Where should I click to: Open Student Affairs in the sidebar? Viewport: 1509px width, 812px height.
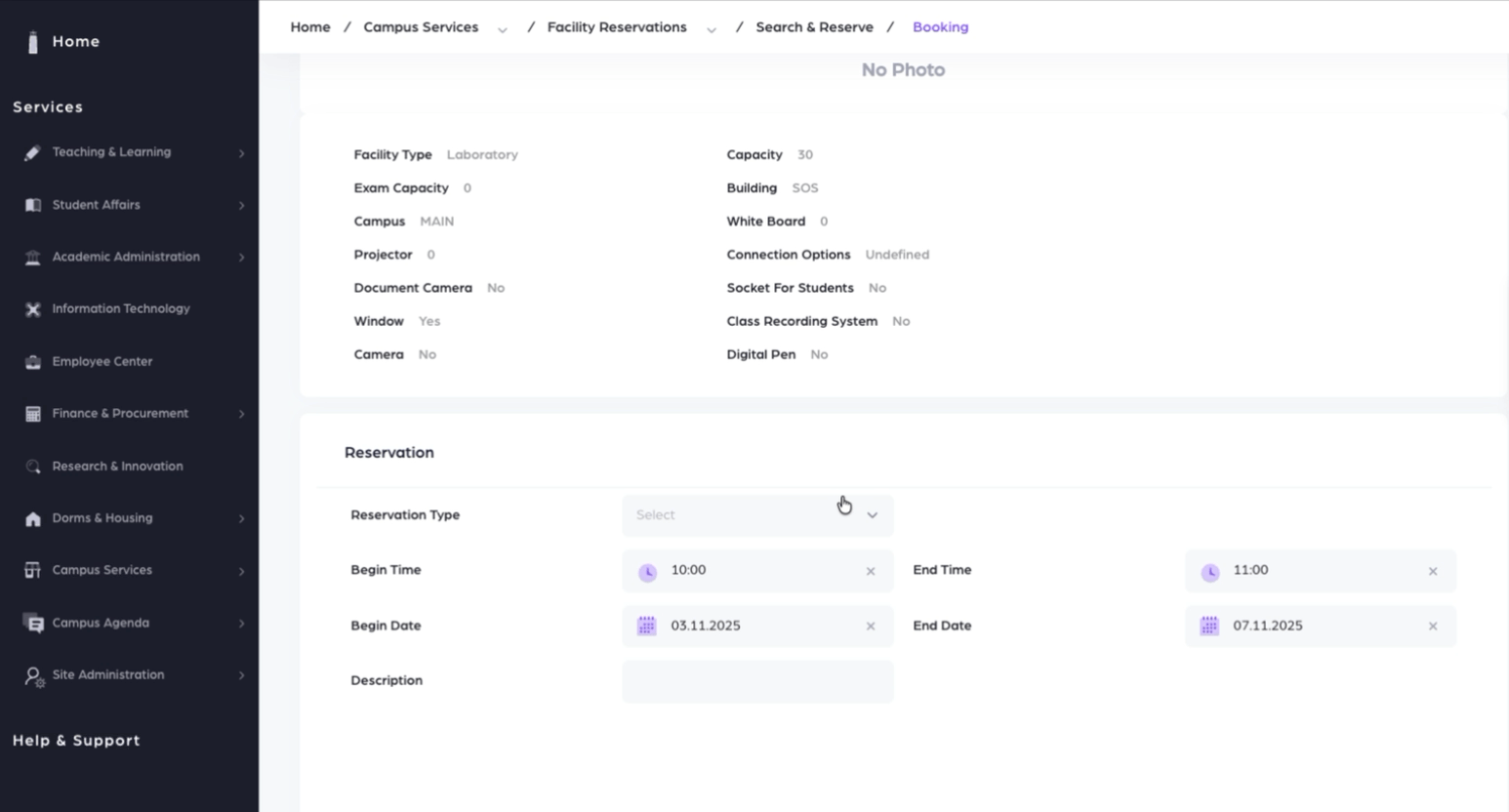(x=96, y=205)
